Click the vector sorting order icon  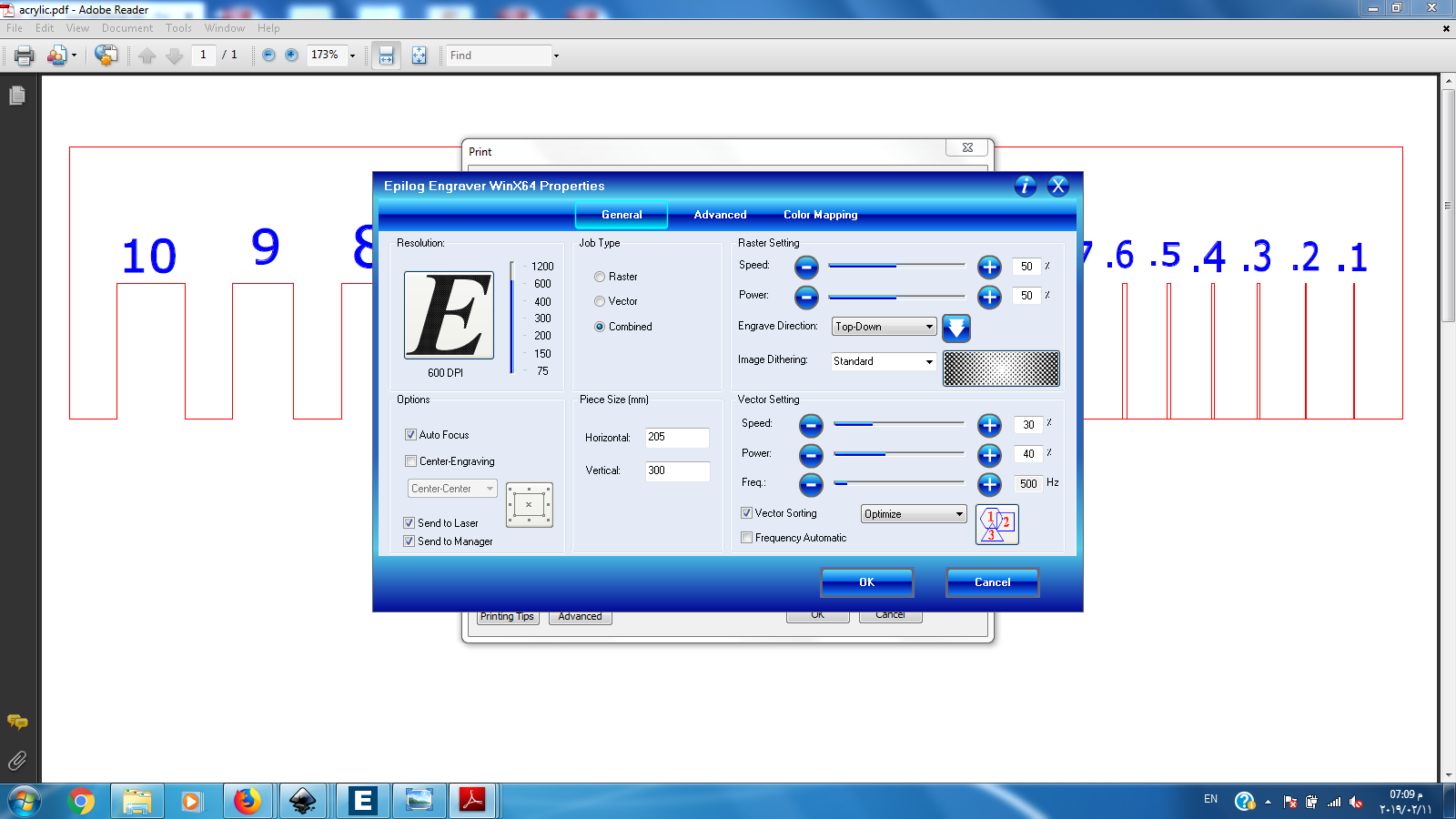[997, 525]
